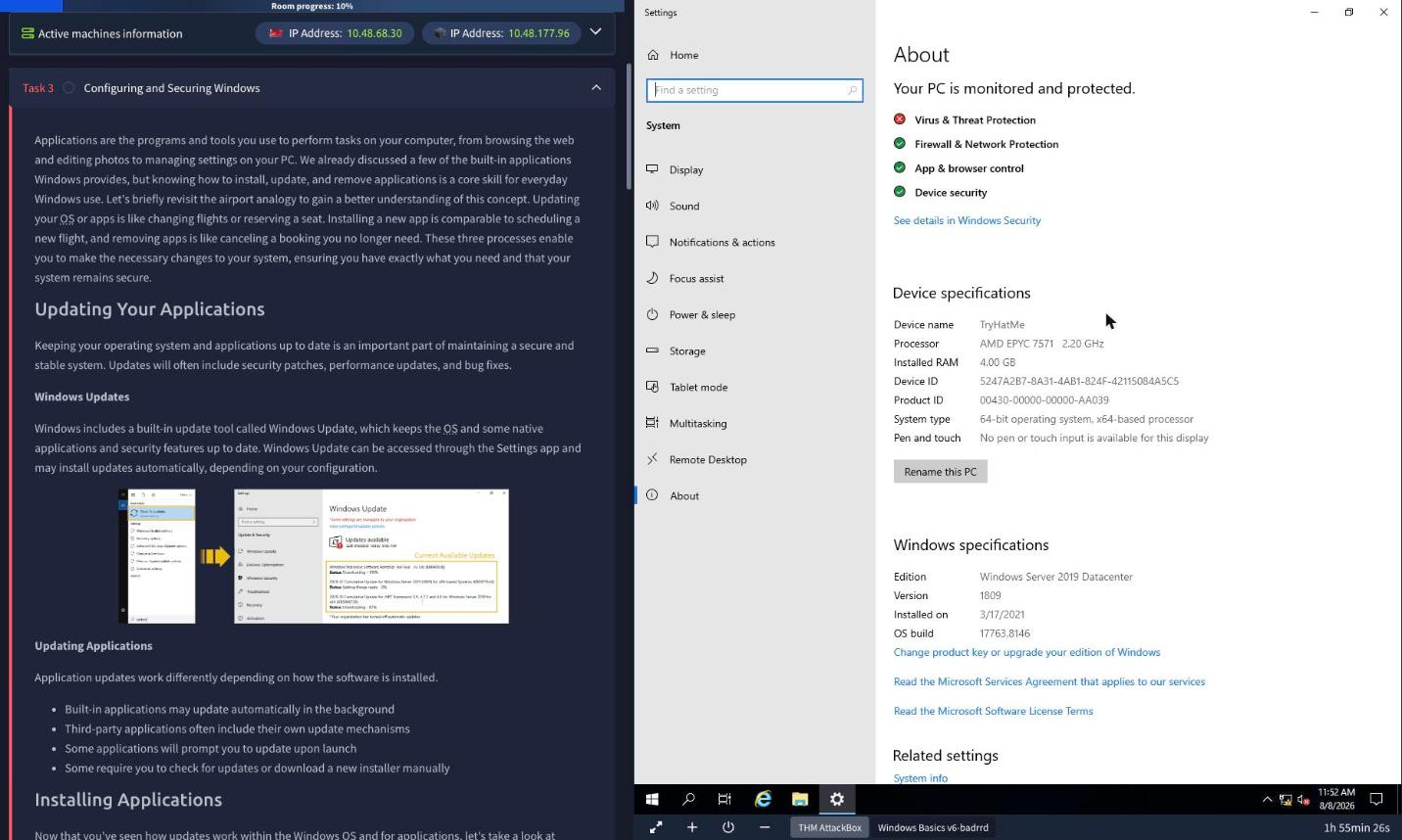Launch Internet Explorer from taskbar
Image resolution: width=1402 pixels, height=840 pixels.
[x=763, y=799]
